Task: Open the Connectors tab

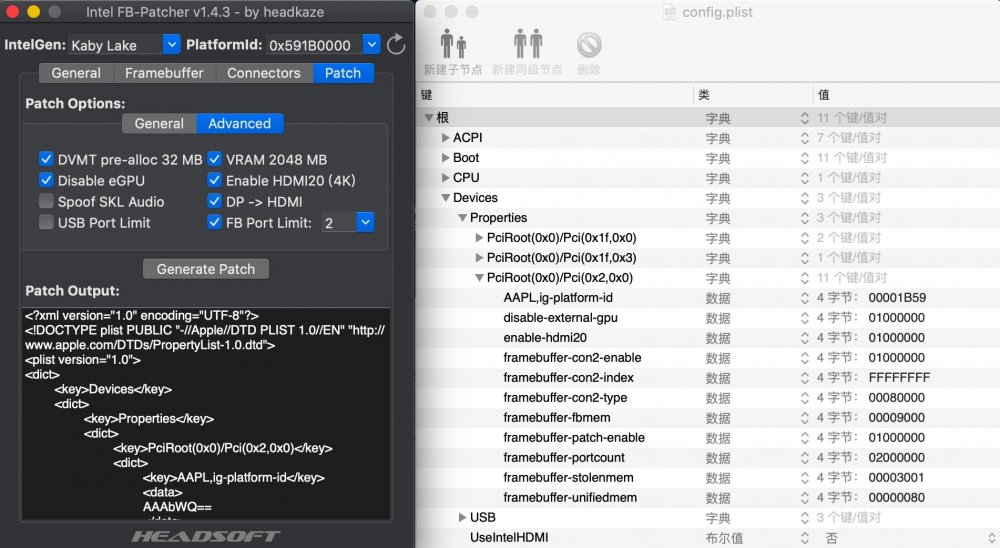Action: [x=263, y=73]
